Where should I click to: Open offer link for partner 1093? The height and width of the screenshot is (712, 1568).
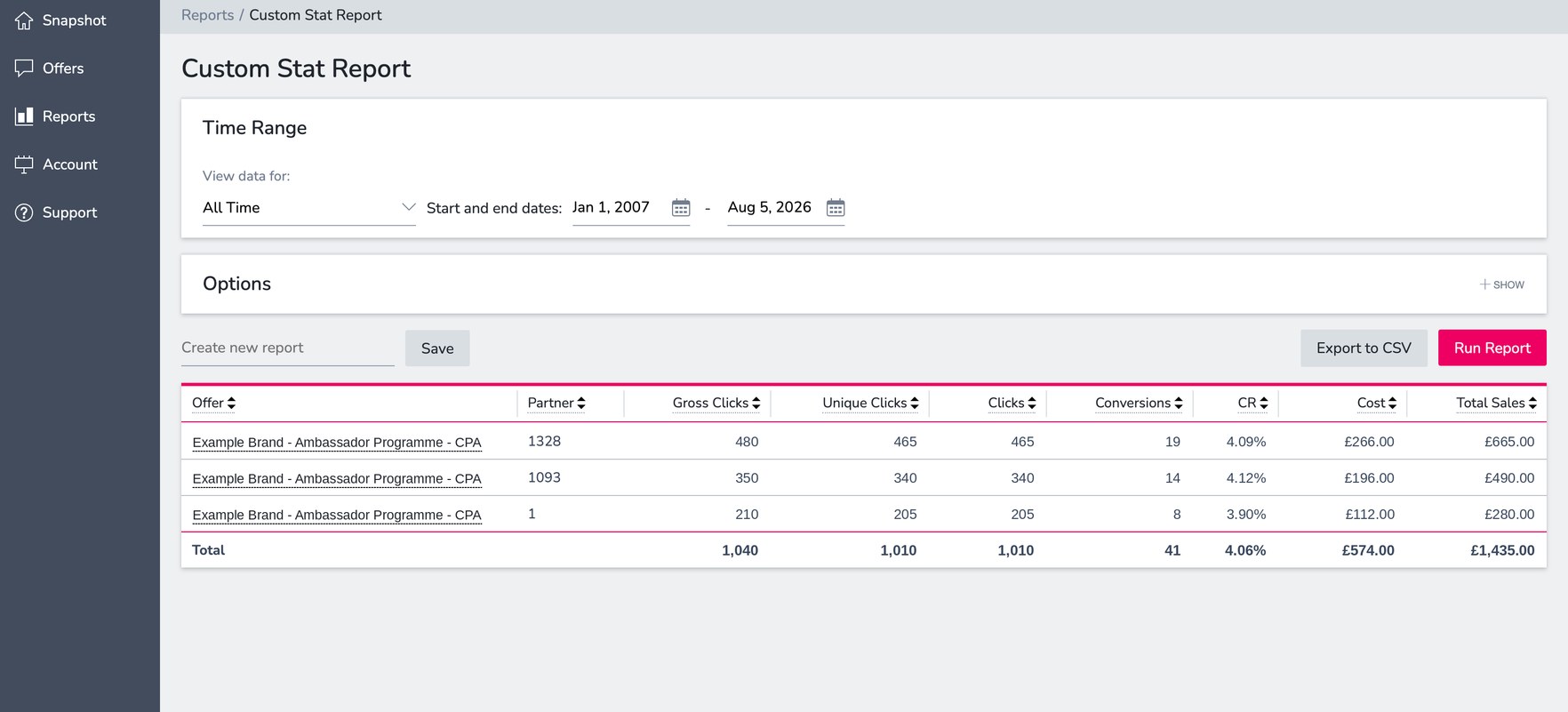coord(337,479)
